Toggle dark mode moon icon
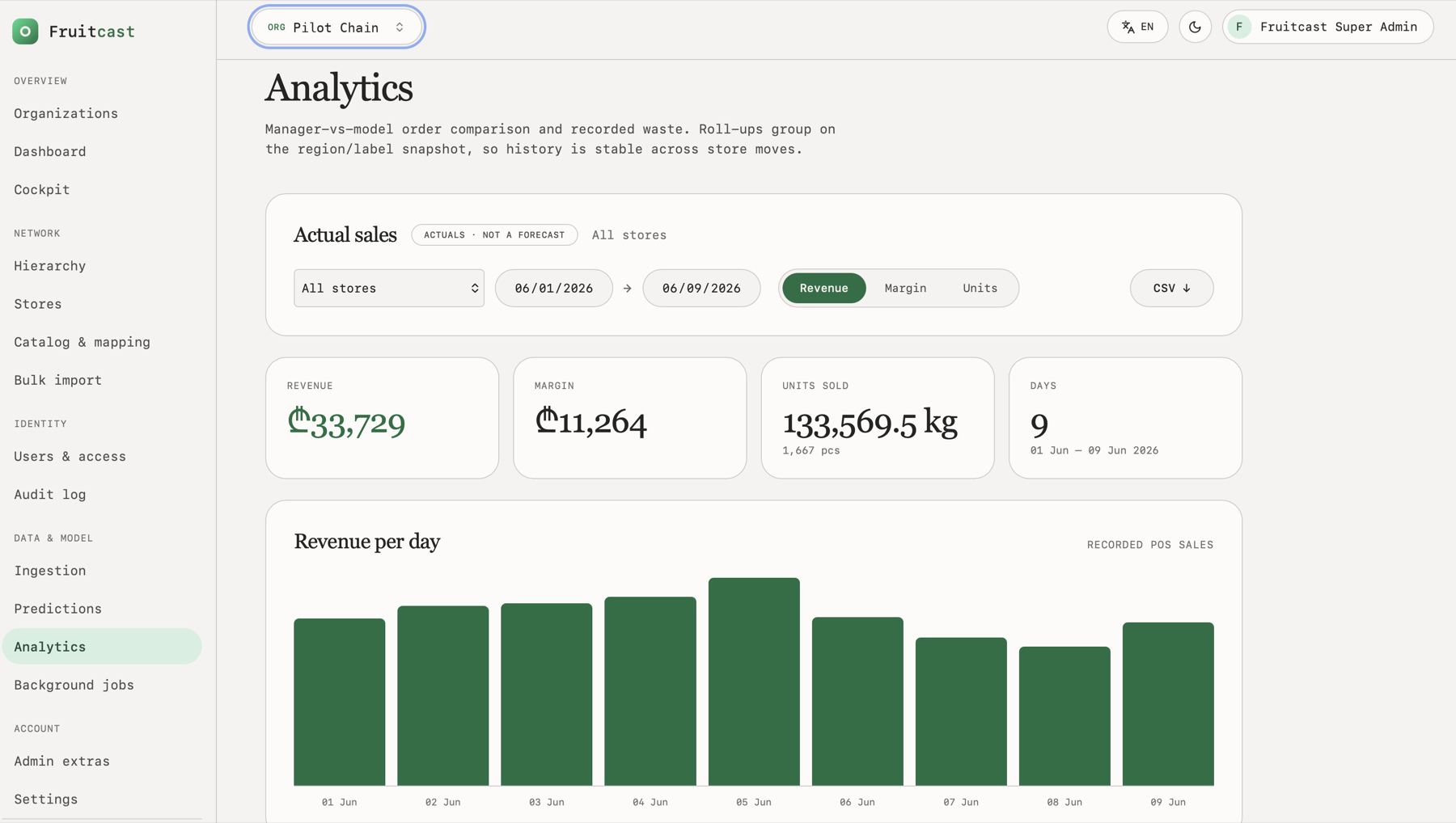The image size is (1456, 823). (x=1195, y=27)
